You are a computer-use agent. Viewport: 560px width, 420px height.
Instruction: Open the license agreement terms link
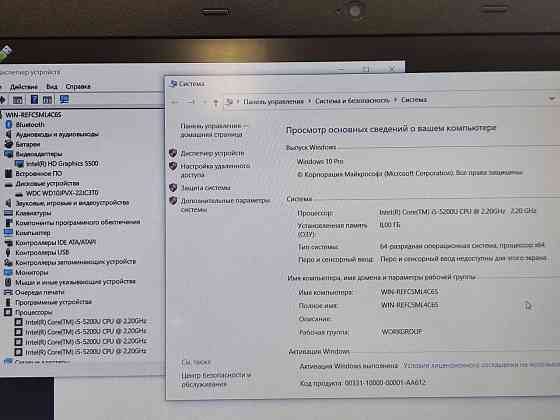point(481,365)
